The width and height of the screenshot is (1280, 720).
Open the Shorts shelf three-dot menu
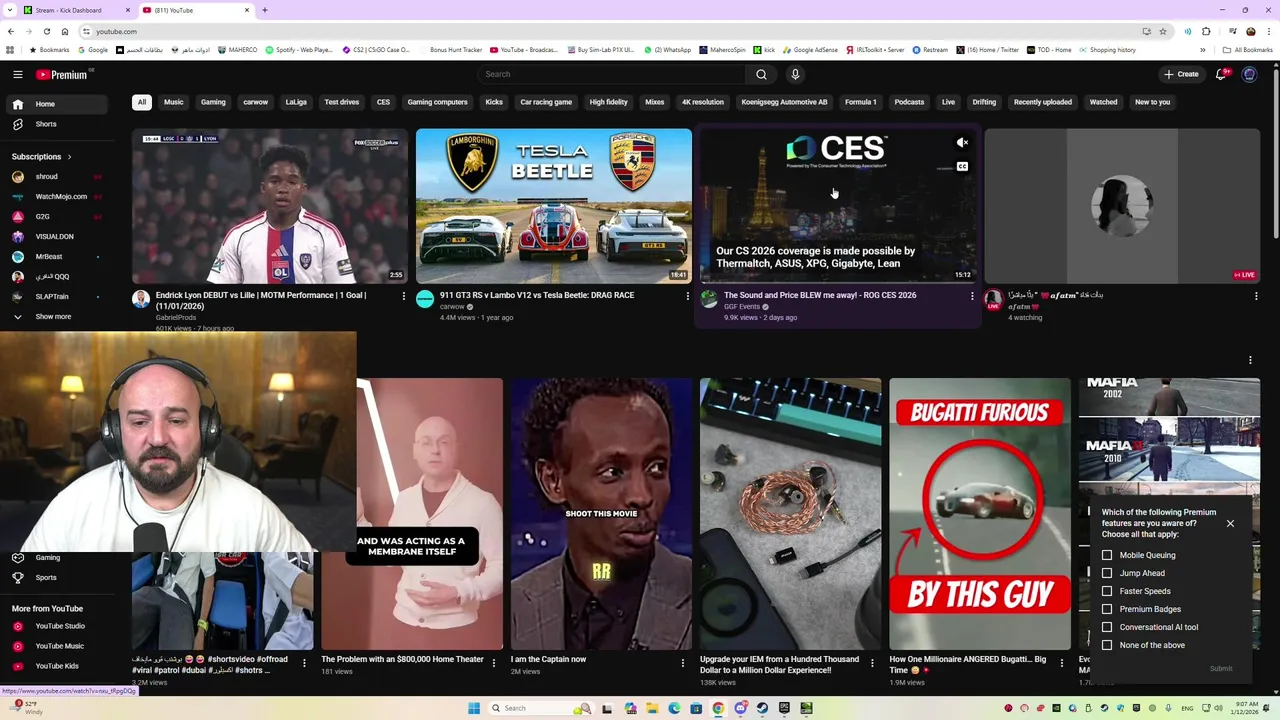coord(1250,360)
